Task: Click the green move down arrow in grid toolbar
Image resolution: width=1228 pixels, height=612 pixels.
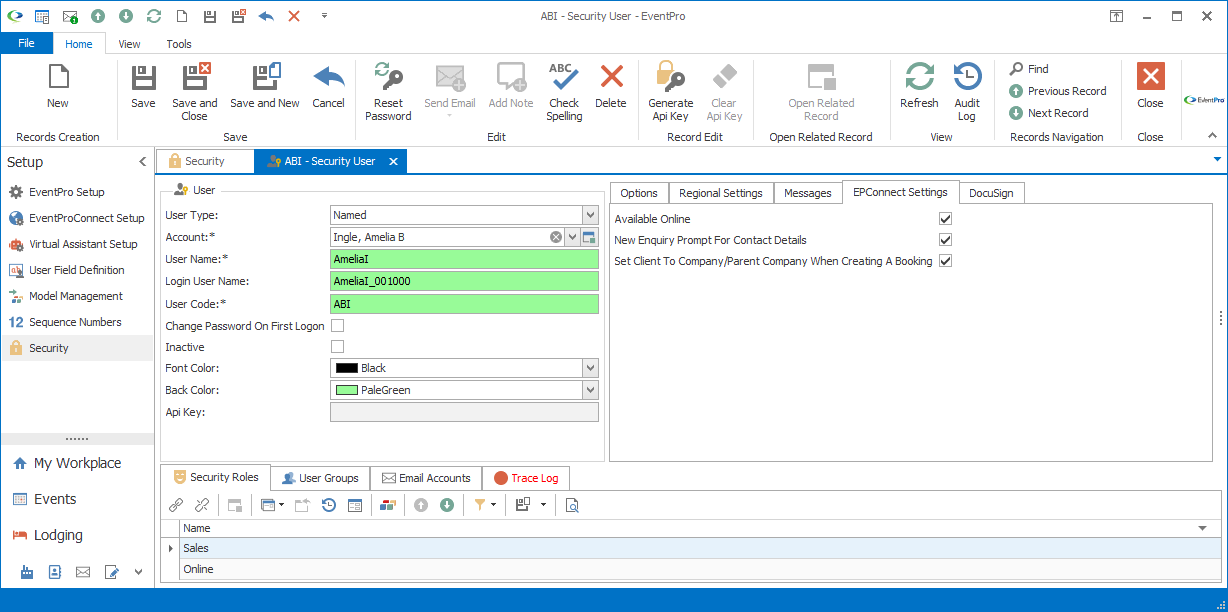Action: [447, 505]
